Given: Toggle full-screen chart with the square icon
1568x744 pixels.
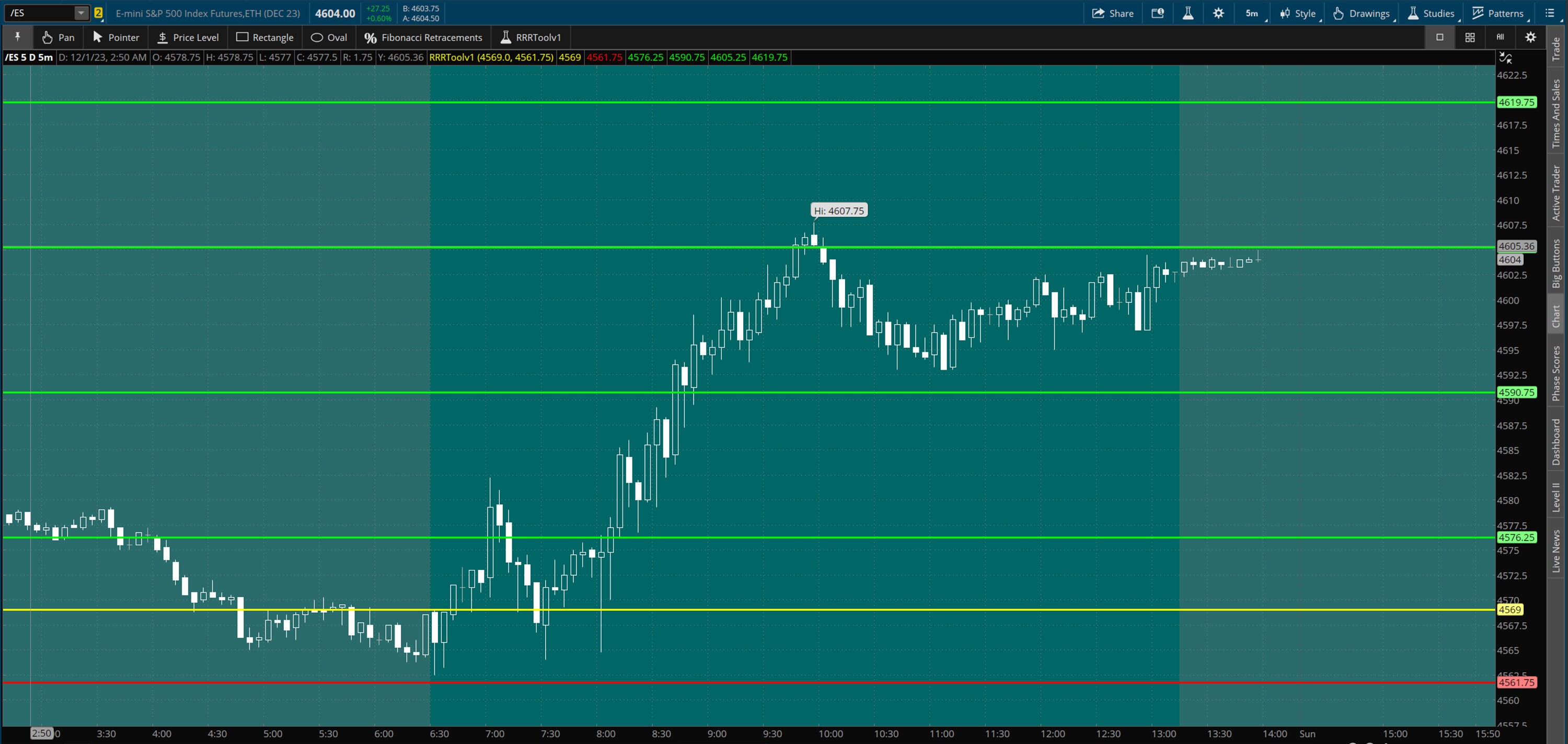Looking at the screenshot, I should coord(1440,37).
